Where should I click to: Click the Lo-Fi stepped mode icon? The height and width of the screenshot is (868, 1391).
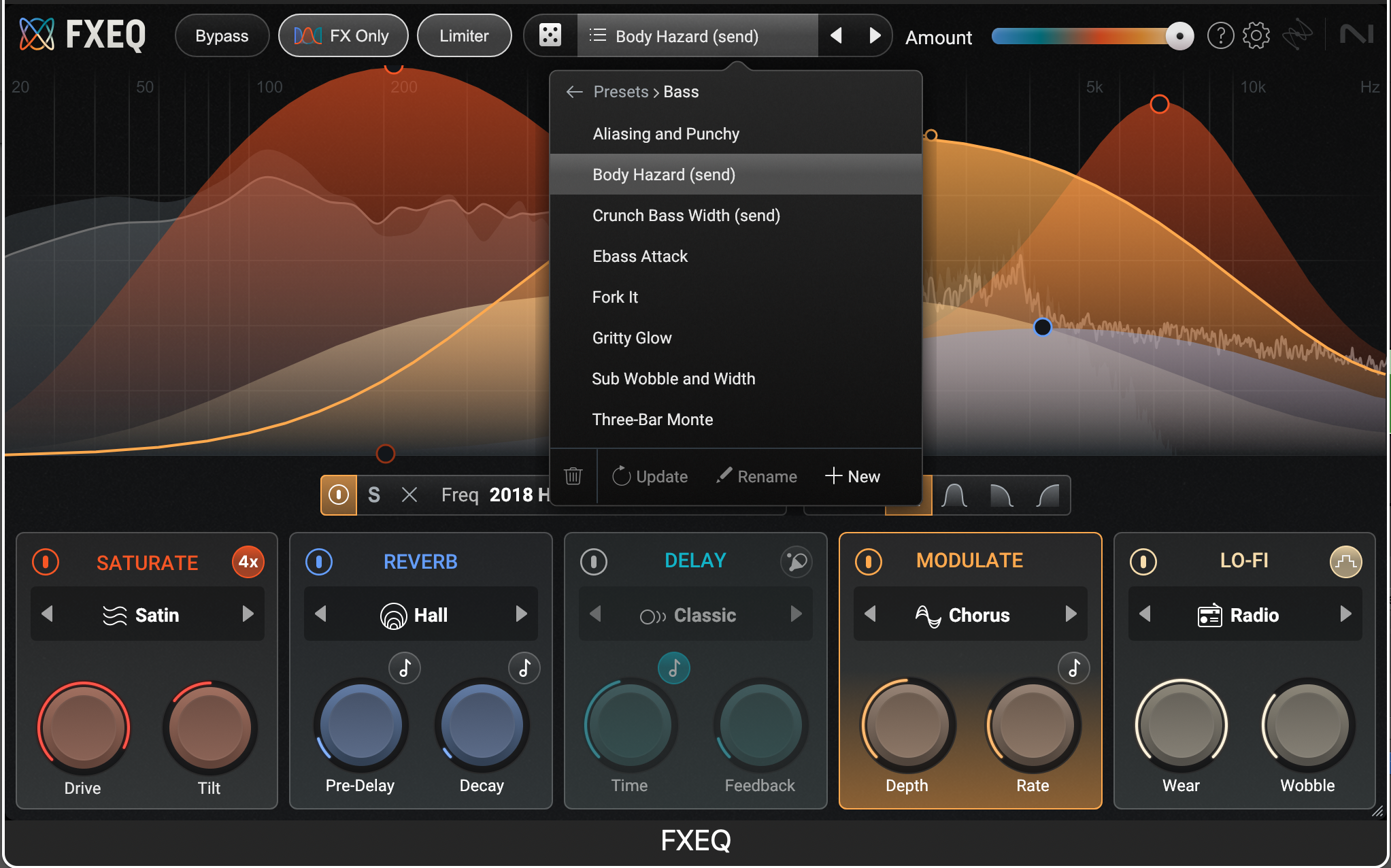click(x=1345, y=562)
